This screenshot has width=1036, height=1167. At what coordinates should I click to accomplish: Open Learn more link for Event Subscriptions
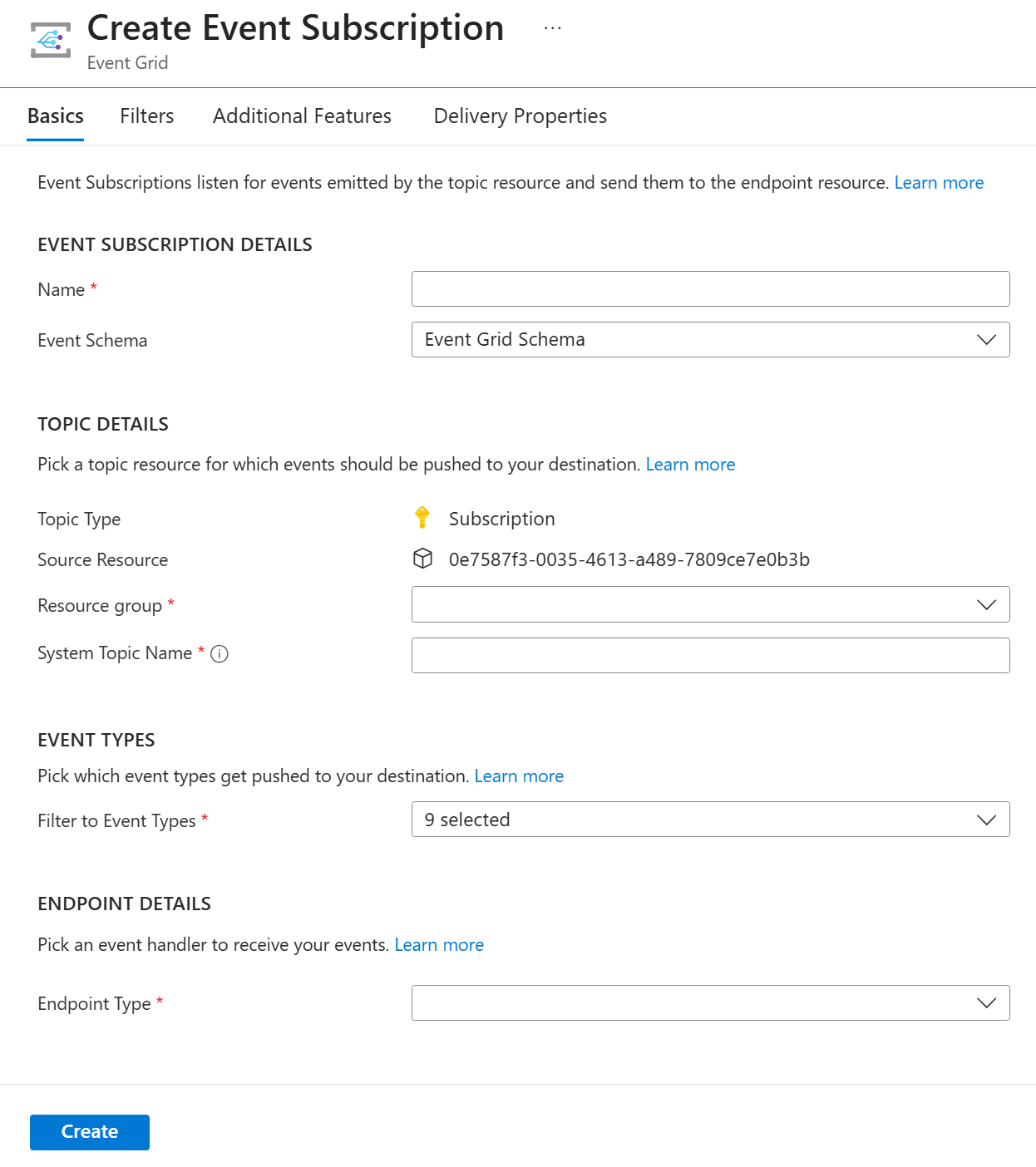(939, 183)
